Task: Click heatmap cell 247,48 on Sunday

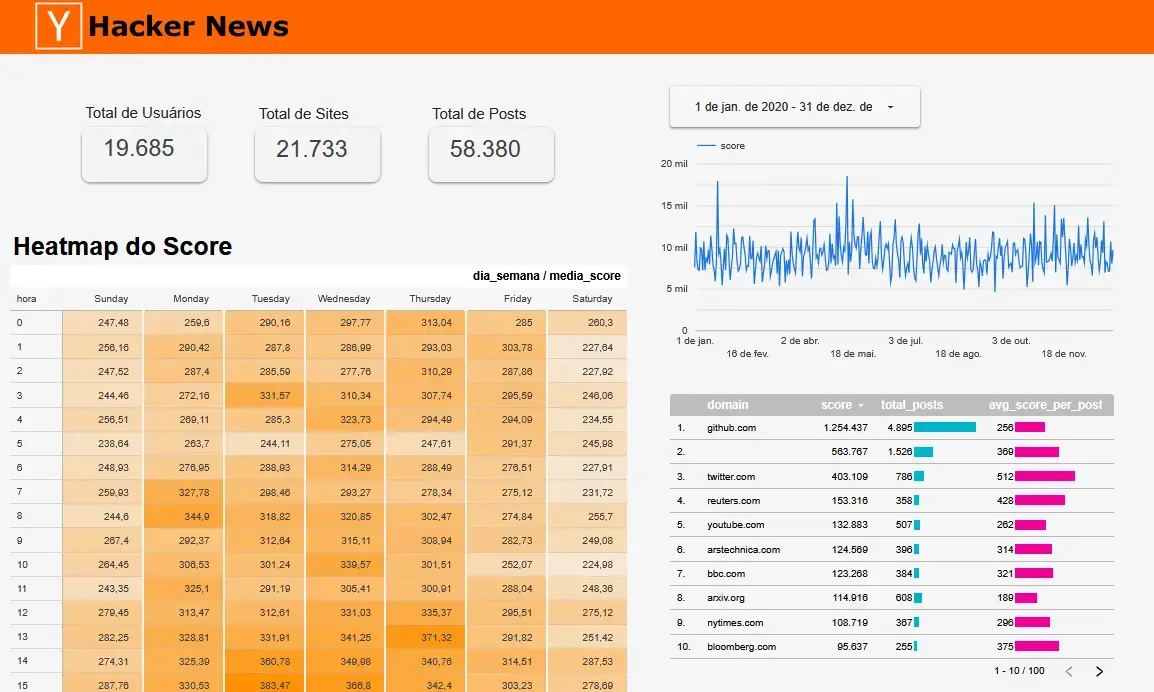Action: pos(103,322)
